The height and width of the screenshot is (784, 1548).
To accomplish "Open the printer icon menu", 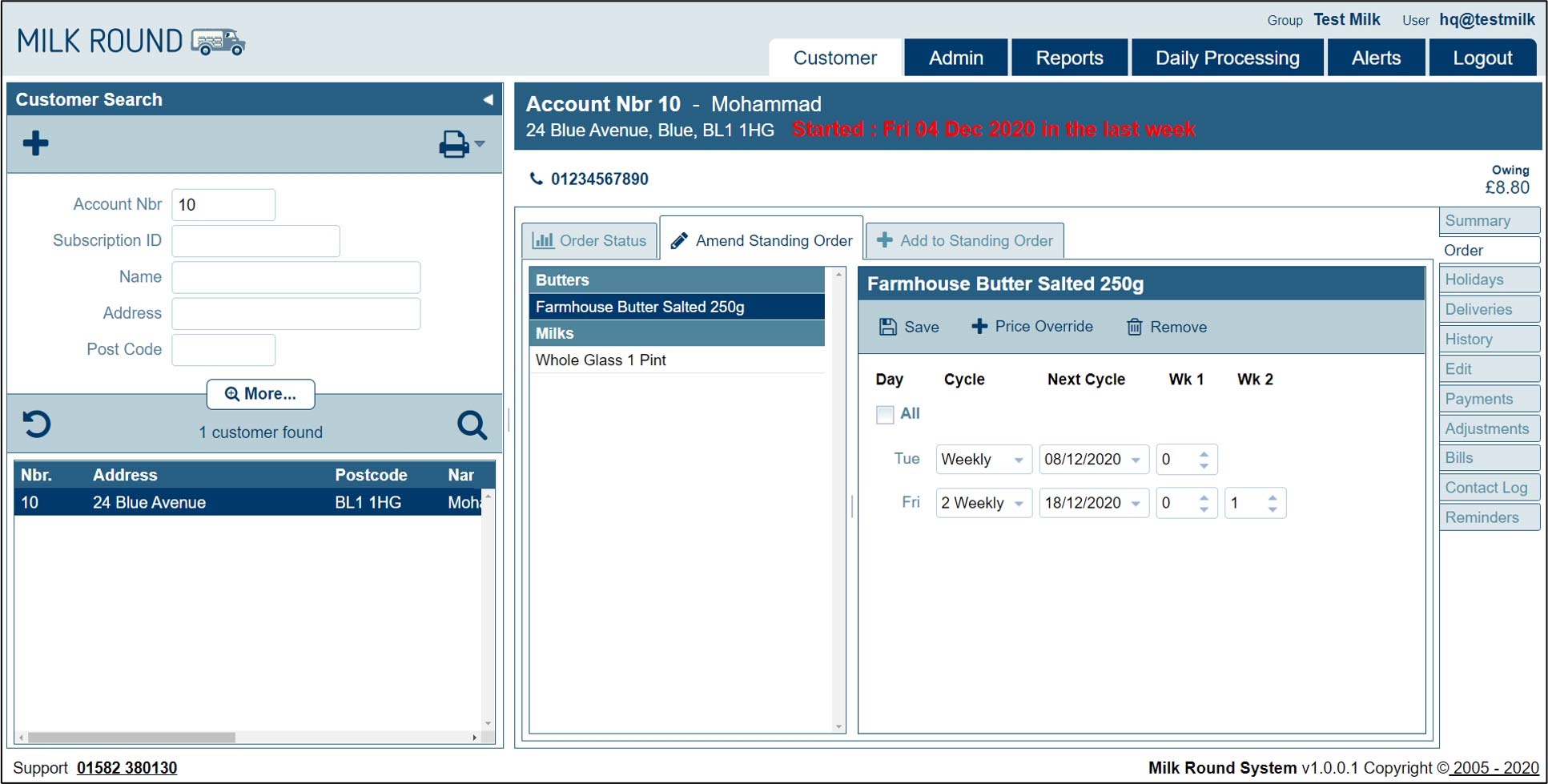I will pos(460,145).
